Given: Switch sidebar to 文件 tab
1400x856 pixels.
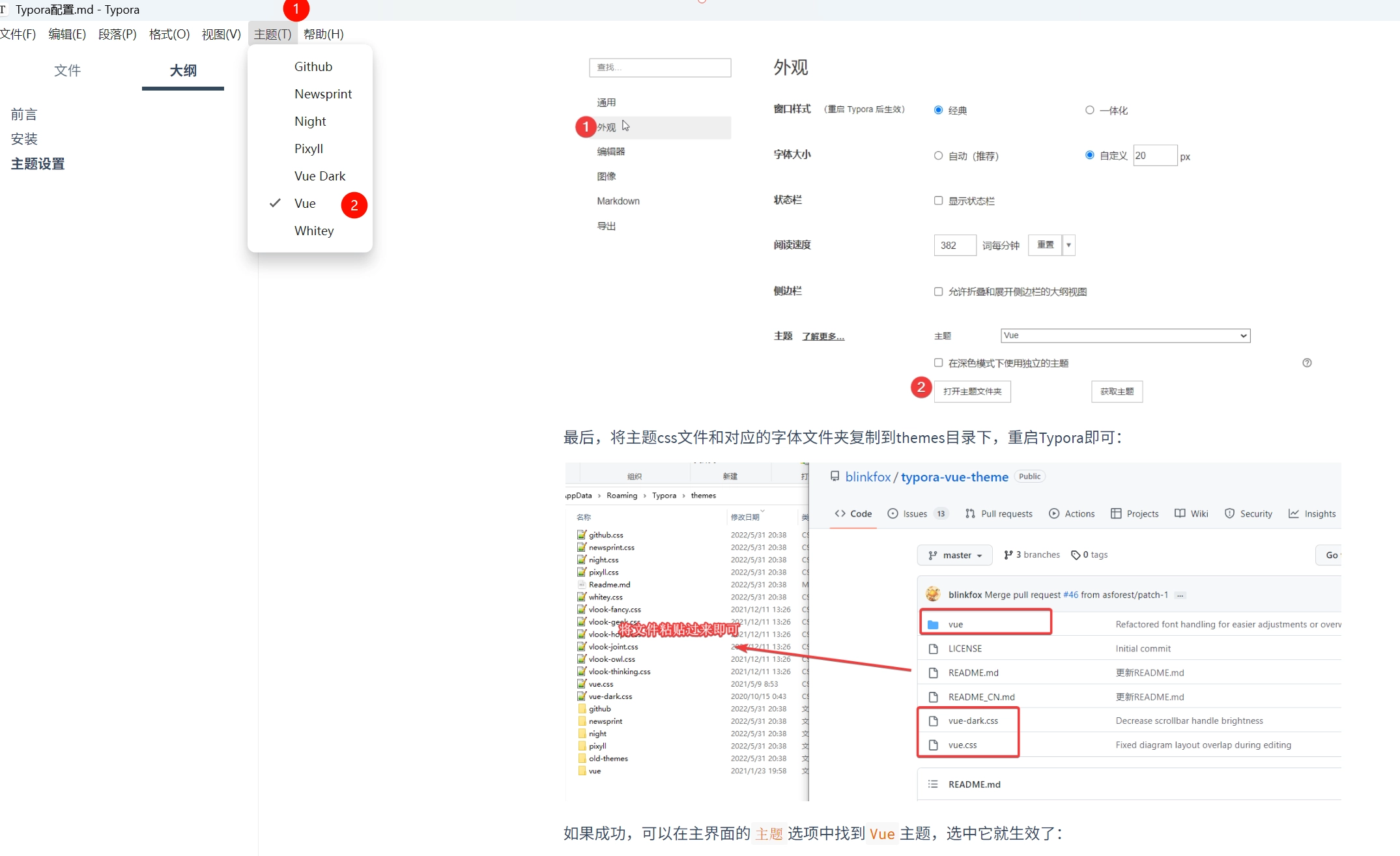Looking at the screenshot, I should (x=68, y=70).
